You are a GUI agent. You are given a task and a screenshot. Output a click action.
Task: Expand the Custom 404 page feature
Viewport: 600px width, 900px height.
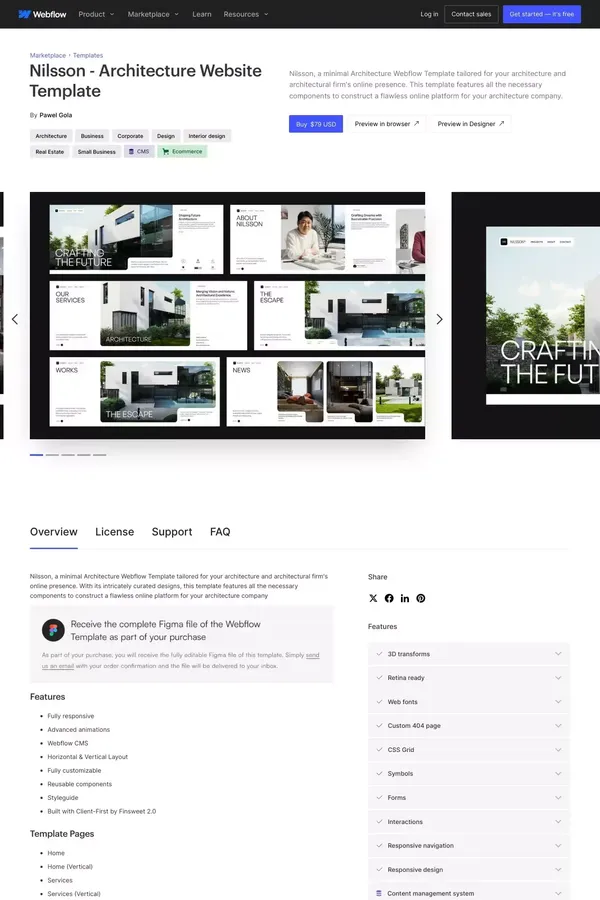pos(469,726)
